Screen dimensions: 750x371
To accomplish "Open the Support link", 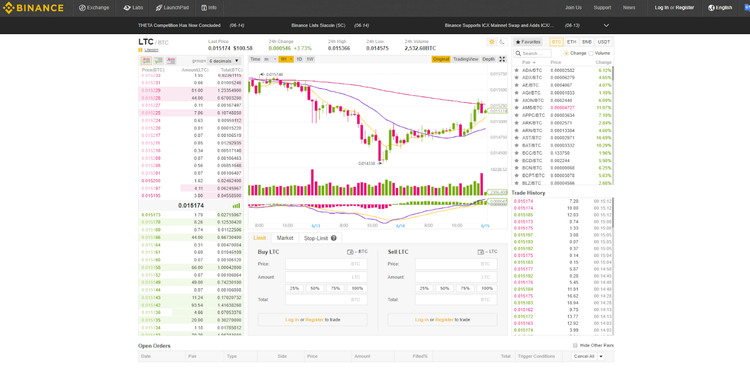I will pyautogui.click(x=602, y=8).
